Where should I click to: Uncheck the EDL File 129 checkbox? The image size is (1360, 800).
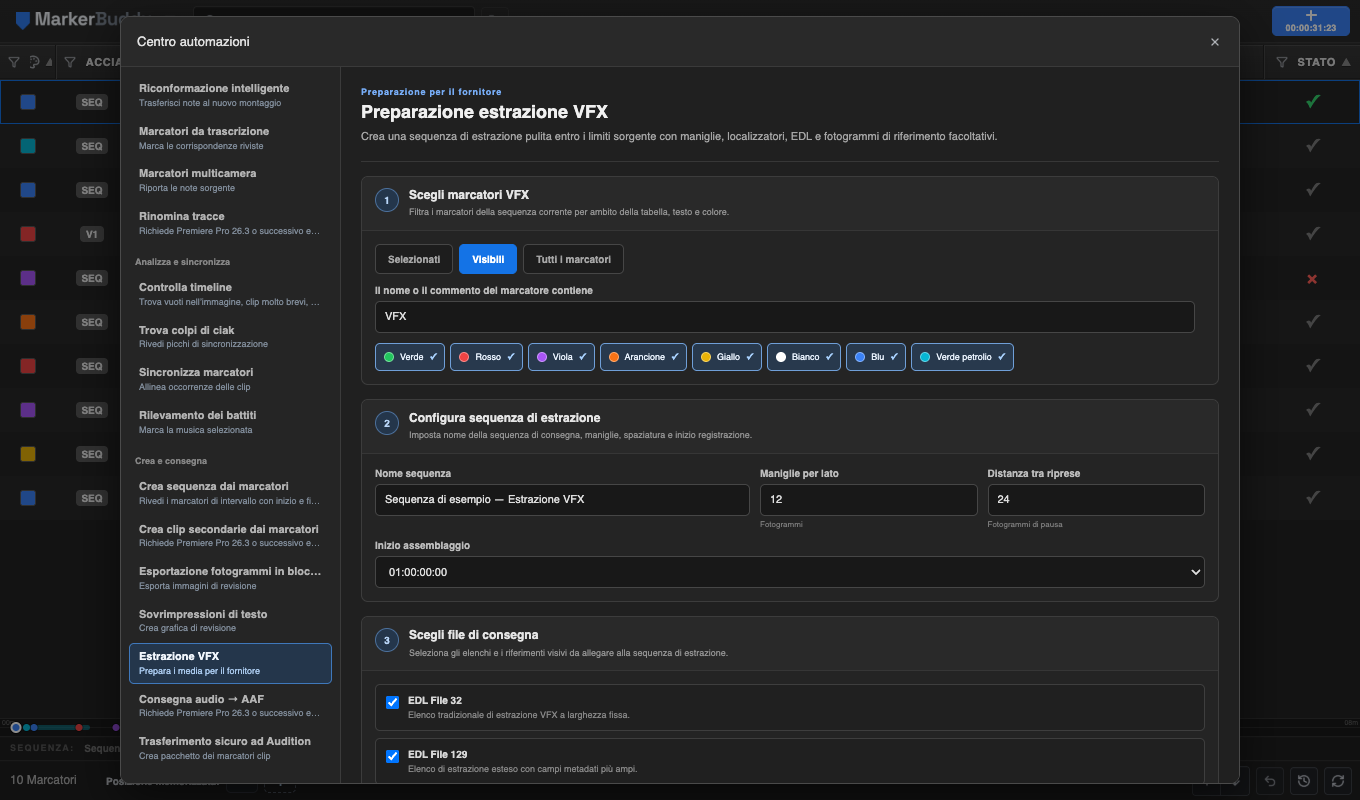pos(393,756)
